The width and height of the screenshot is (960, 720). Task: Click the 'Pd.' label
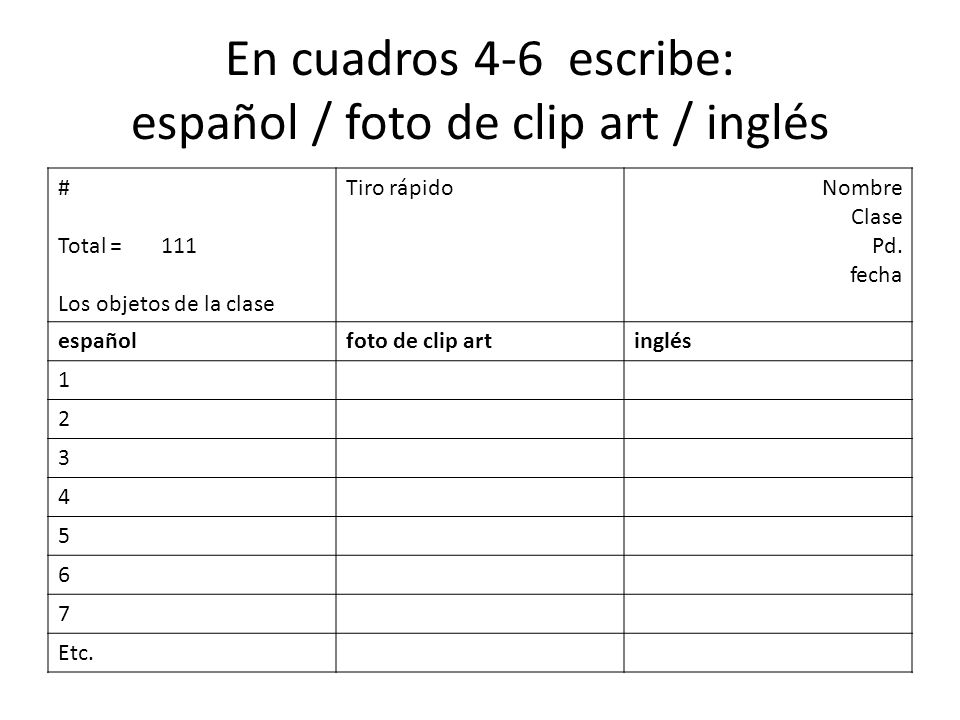click(887, 246)
